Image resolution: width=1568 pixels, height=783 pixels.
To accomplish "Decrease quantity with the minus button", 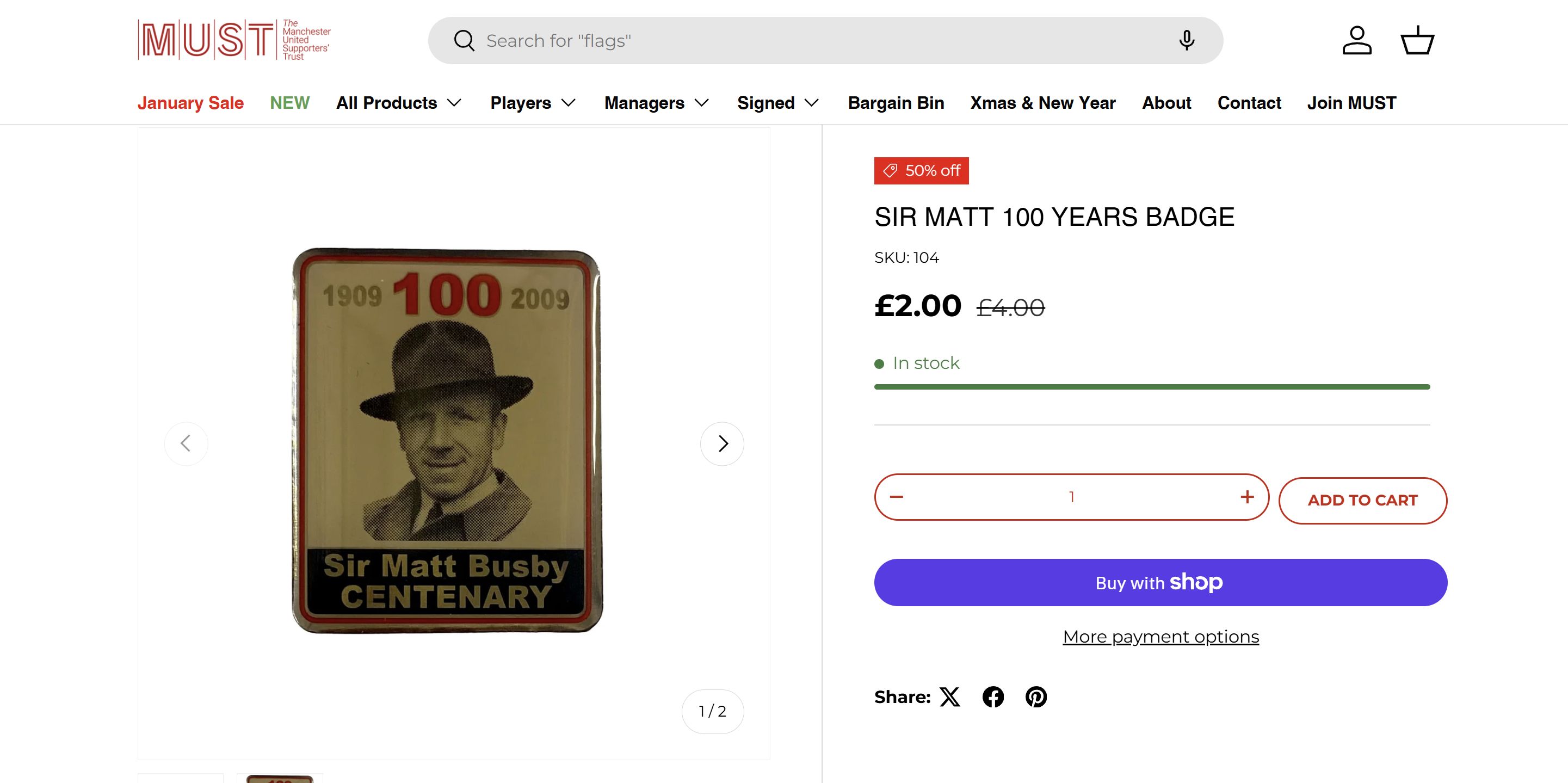I will pyautogui.click(x=897, y=497).
